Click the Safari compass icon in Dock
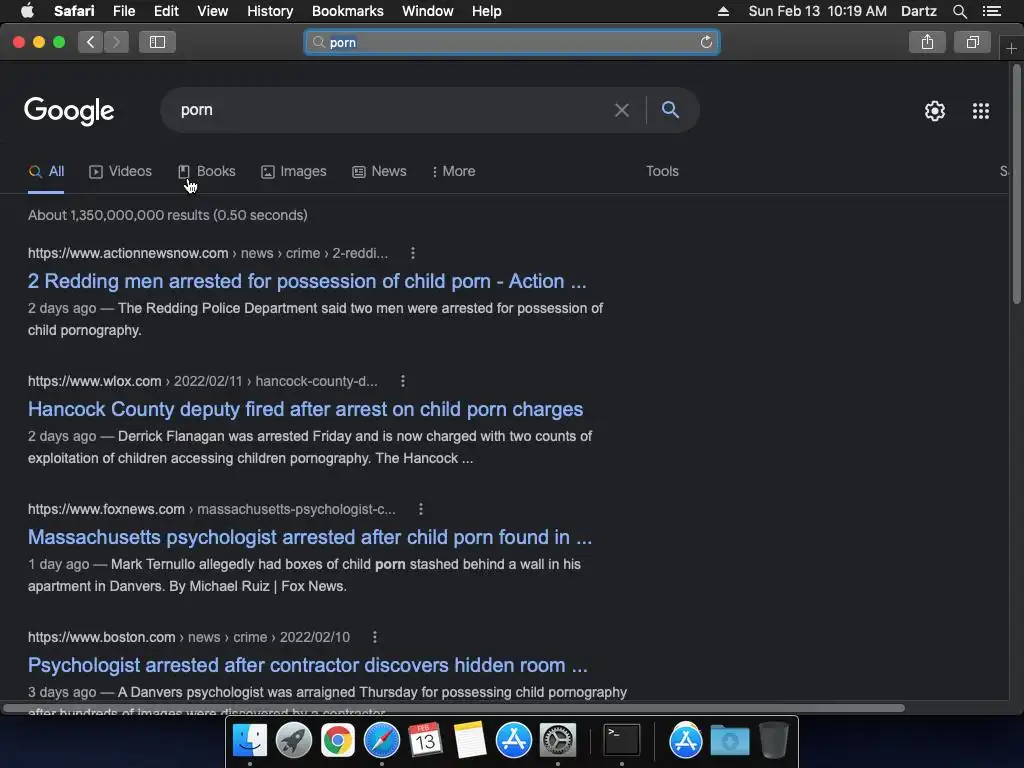This screenshot has height=768, width=1024. click(381, 741)
